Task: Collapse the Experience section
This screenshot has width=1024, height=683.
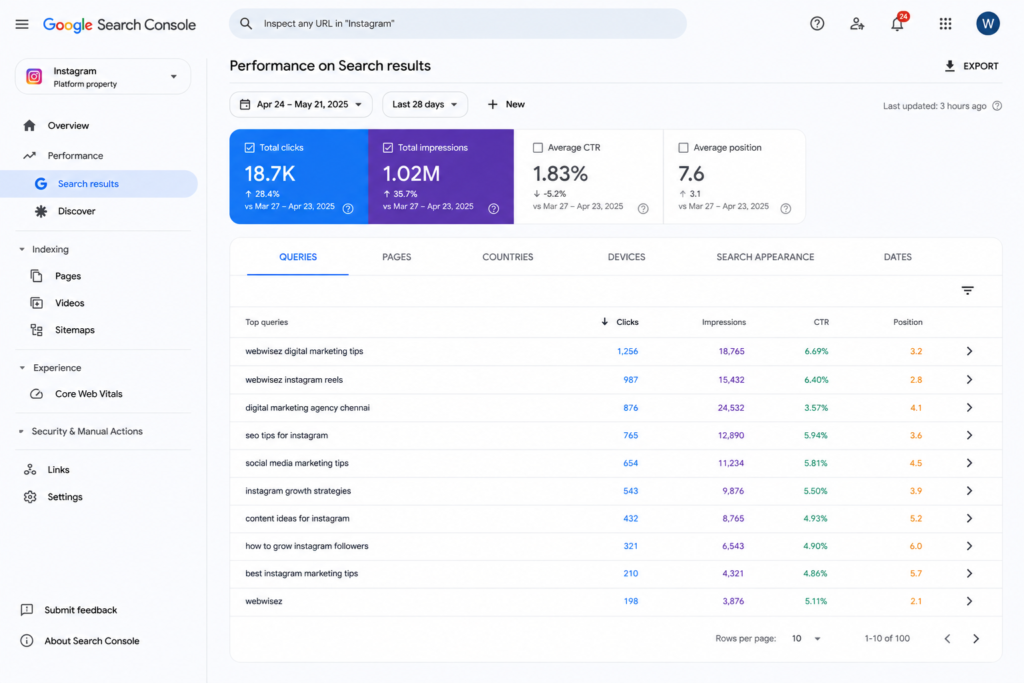Action: point(22,368)
